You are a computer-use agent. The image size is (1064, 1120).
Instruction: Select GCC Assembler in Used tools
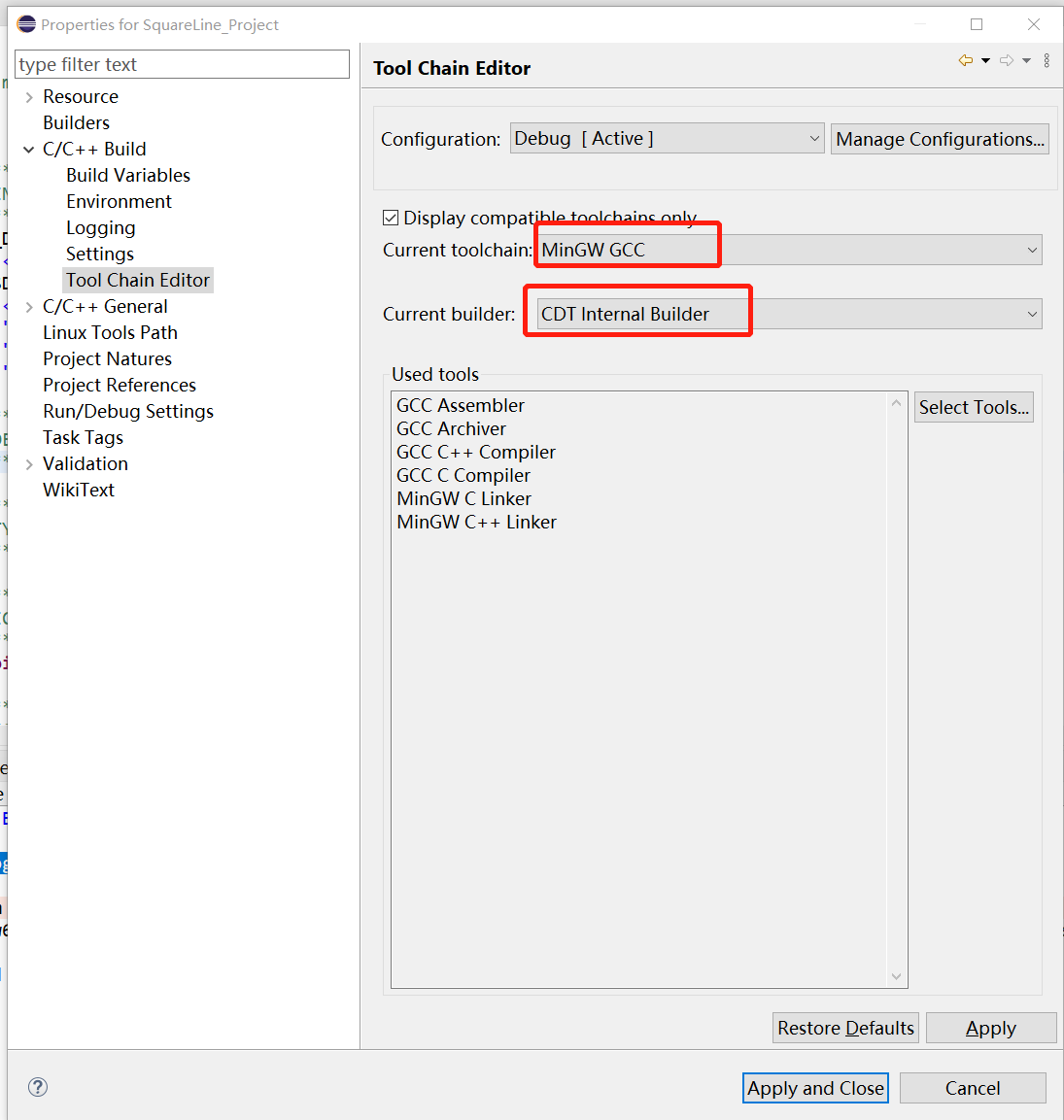click(461, 406)
